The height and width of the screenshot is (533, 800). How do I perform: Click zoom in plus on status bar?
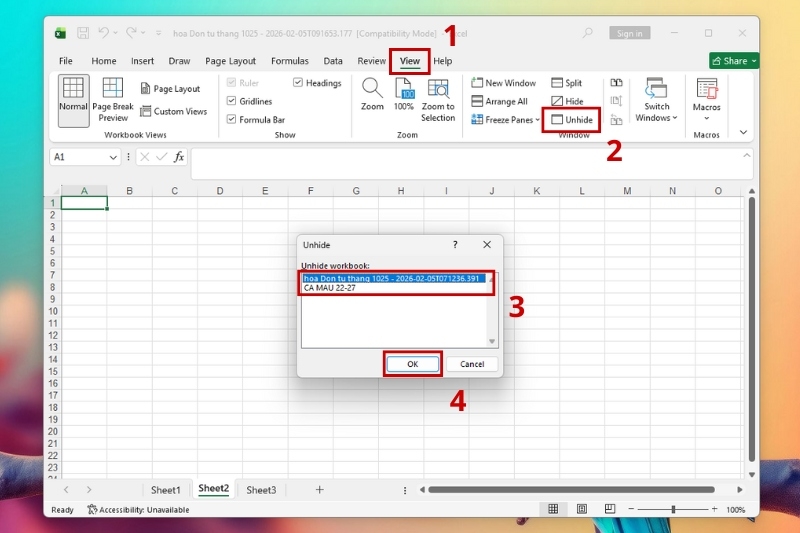pyautogui.click(x=714, y=509)
